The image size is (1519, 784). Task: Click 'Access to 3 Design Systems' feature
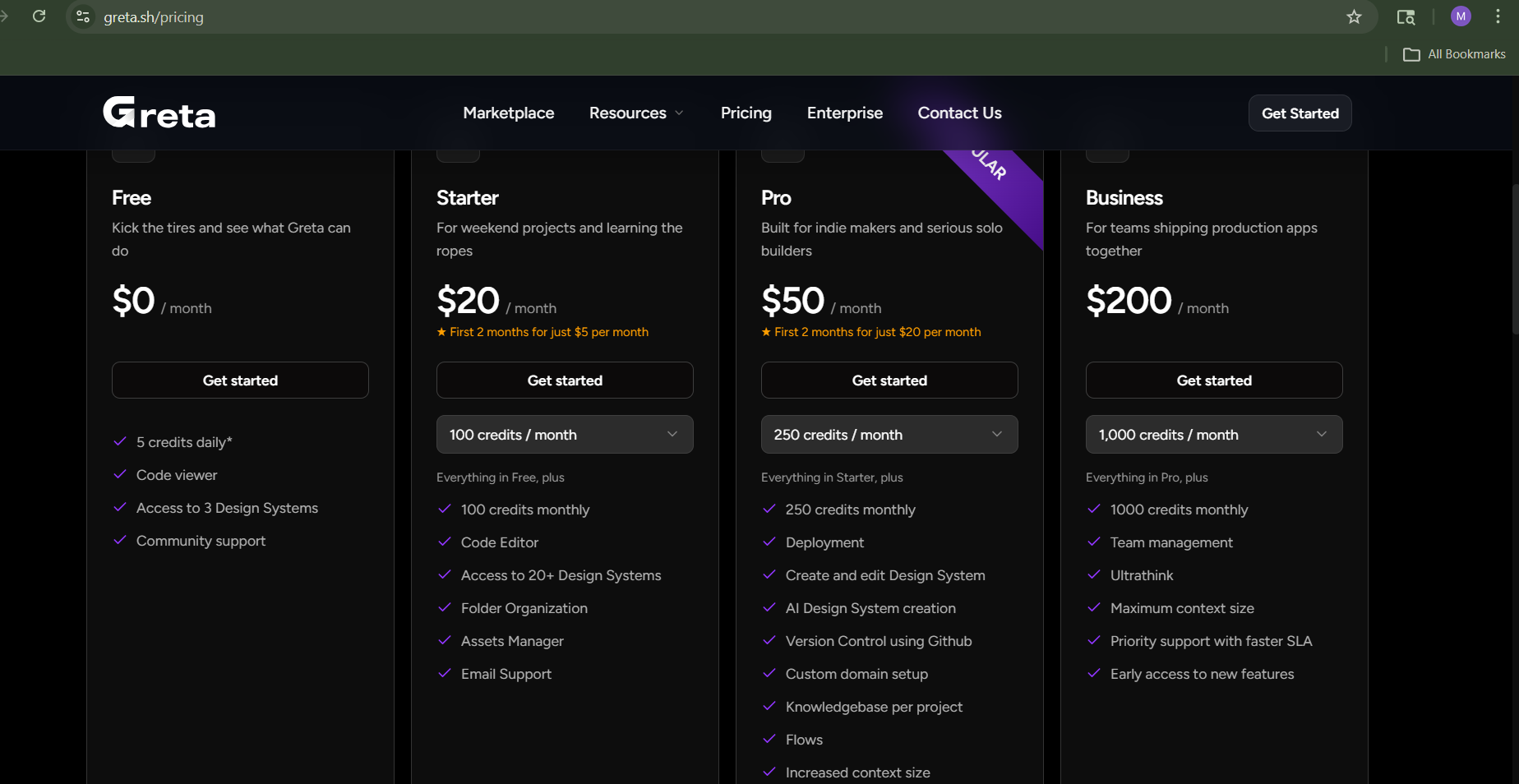coord(227,508)
